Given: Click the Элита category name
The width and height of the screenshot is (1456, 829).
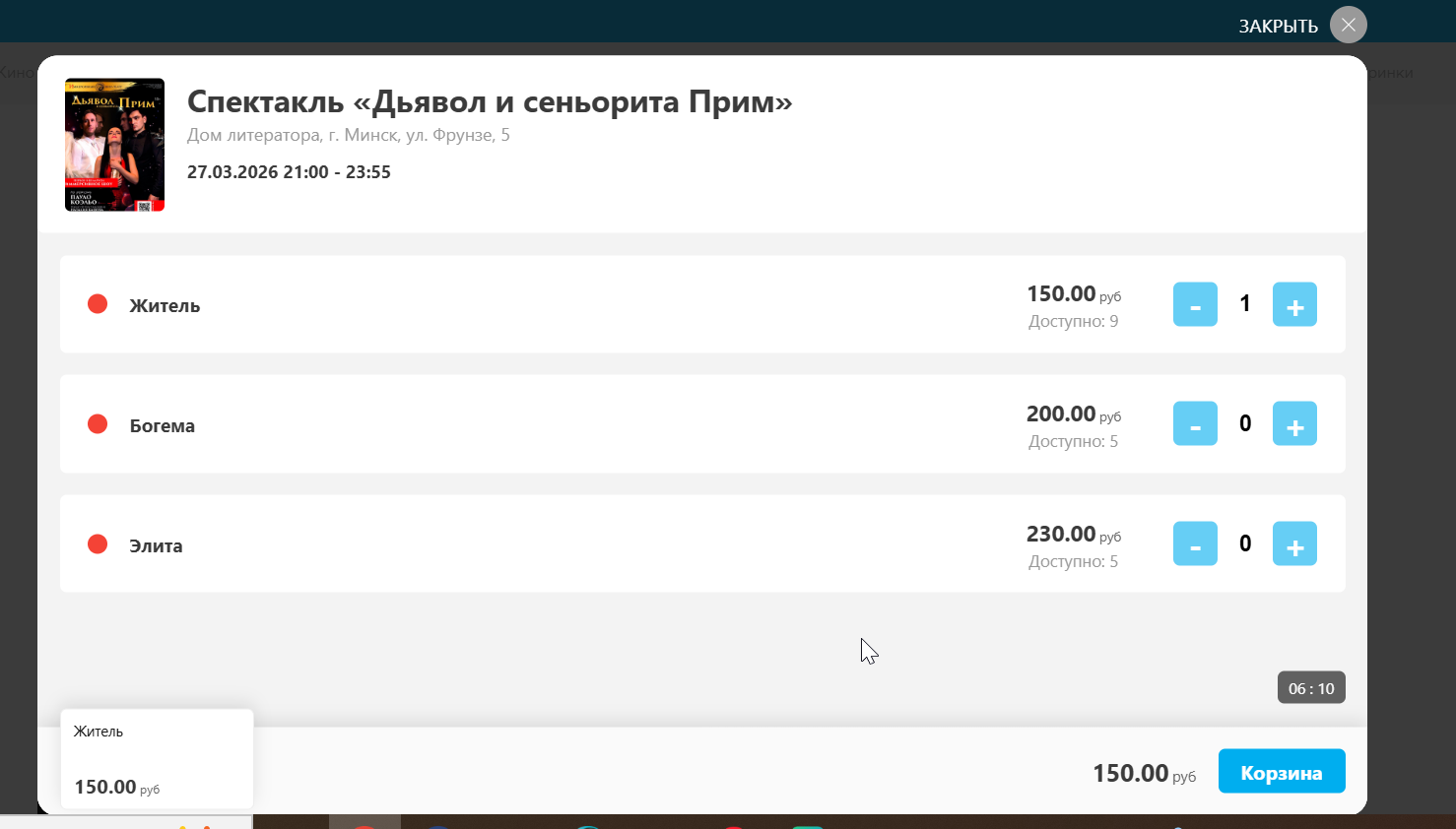Looking at the screenshot, I should [x=156, y=546].
